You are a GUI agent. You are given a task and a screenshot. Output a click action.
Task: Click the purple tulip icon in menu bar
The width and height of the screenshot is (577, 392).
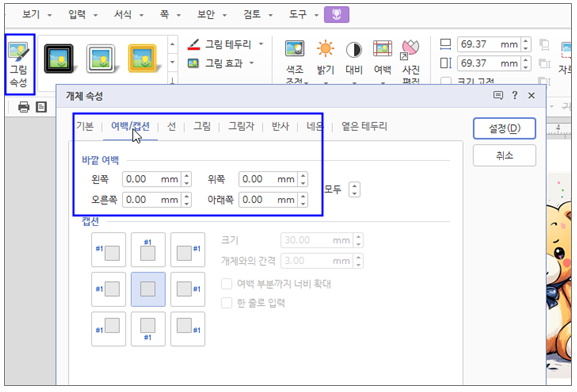[x=336, y=15]
